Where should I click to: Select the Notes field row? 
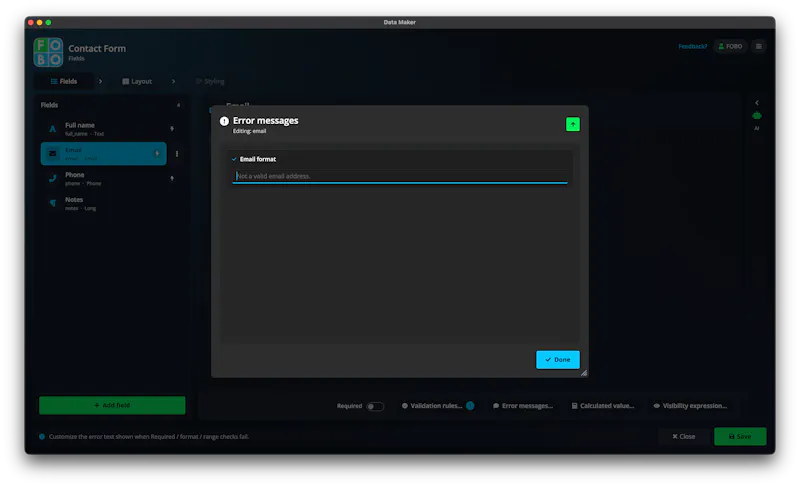[x=104, y=203]
